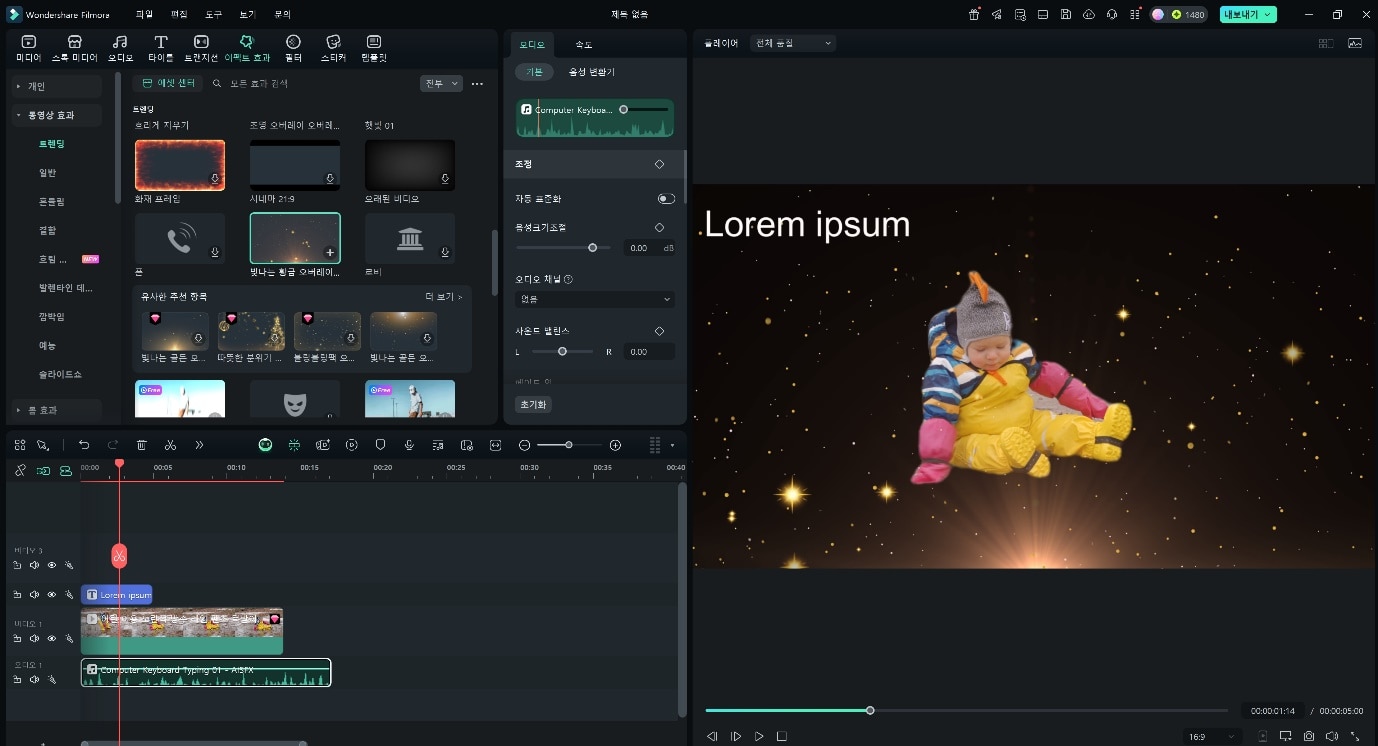The width and height of the screenshot is (1378, 746).
Task: Toggle the 자동 표준화 switch
Action: pos(666,199)
